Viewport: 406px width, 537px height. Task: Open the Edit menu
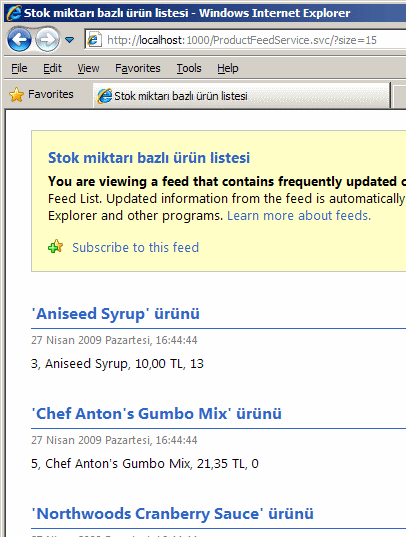(x=52, y=68)
